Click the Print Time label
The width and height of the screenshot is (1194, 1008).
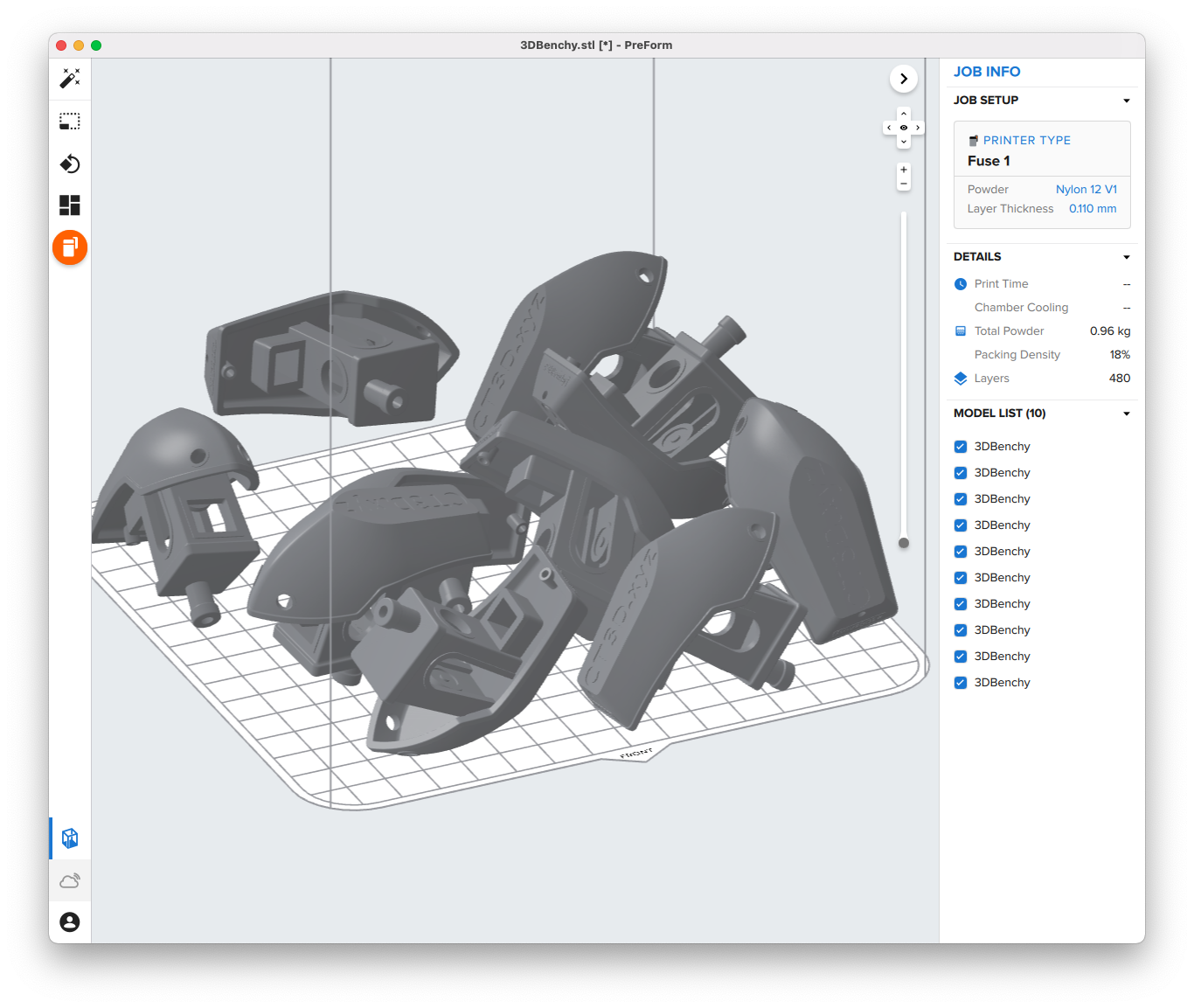point(1002,284)
